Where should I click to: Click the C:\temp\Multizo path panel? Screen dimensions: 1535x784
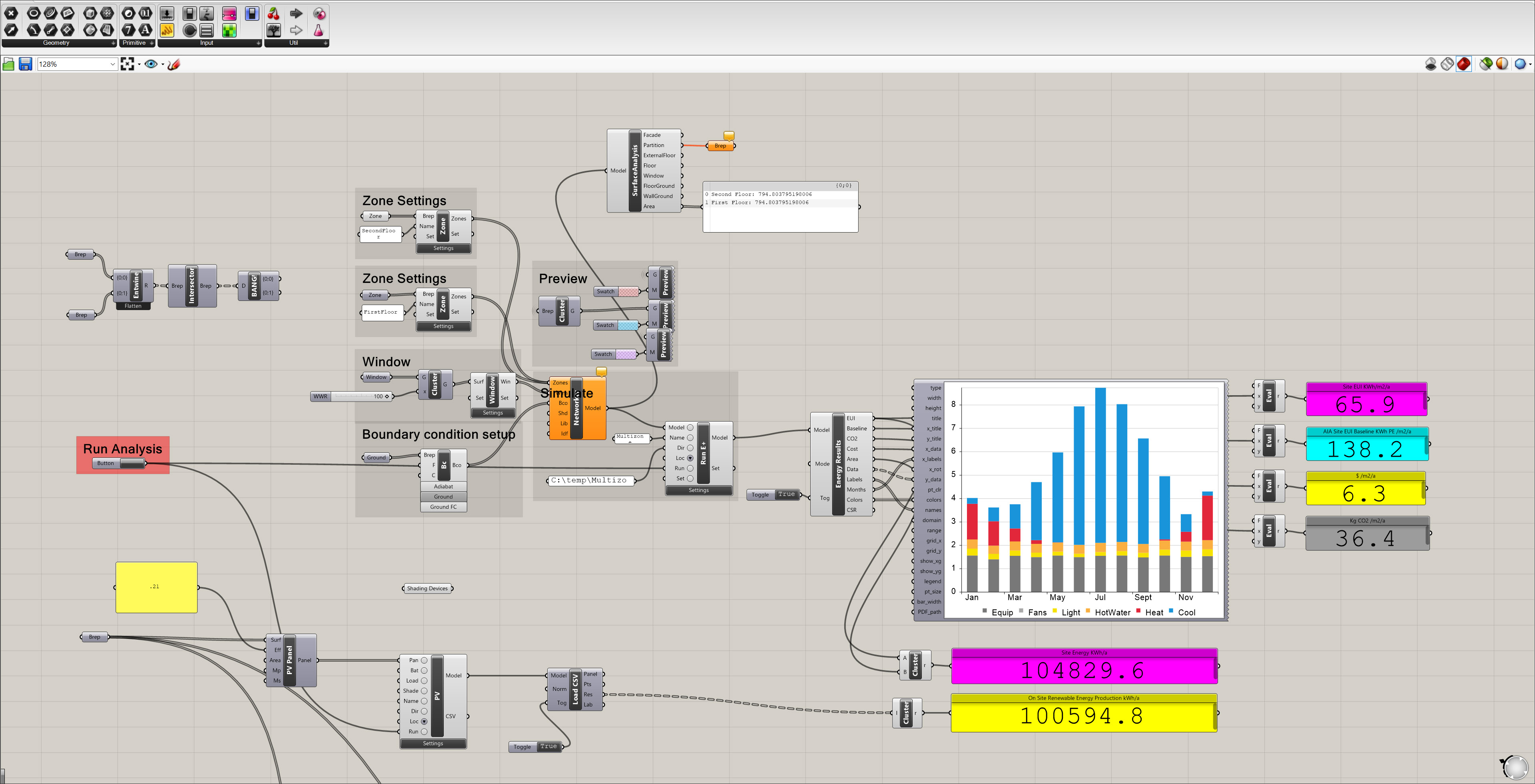[x=590, y=480]
